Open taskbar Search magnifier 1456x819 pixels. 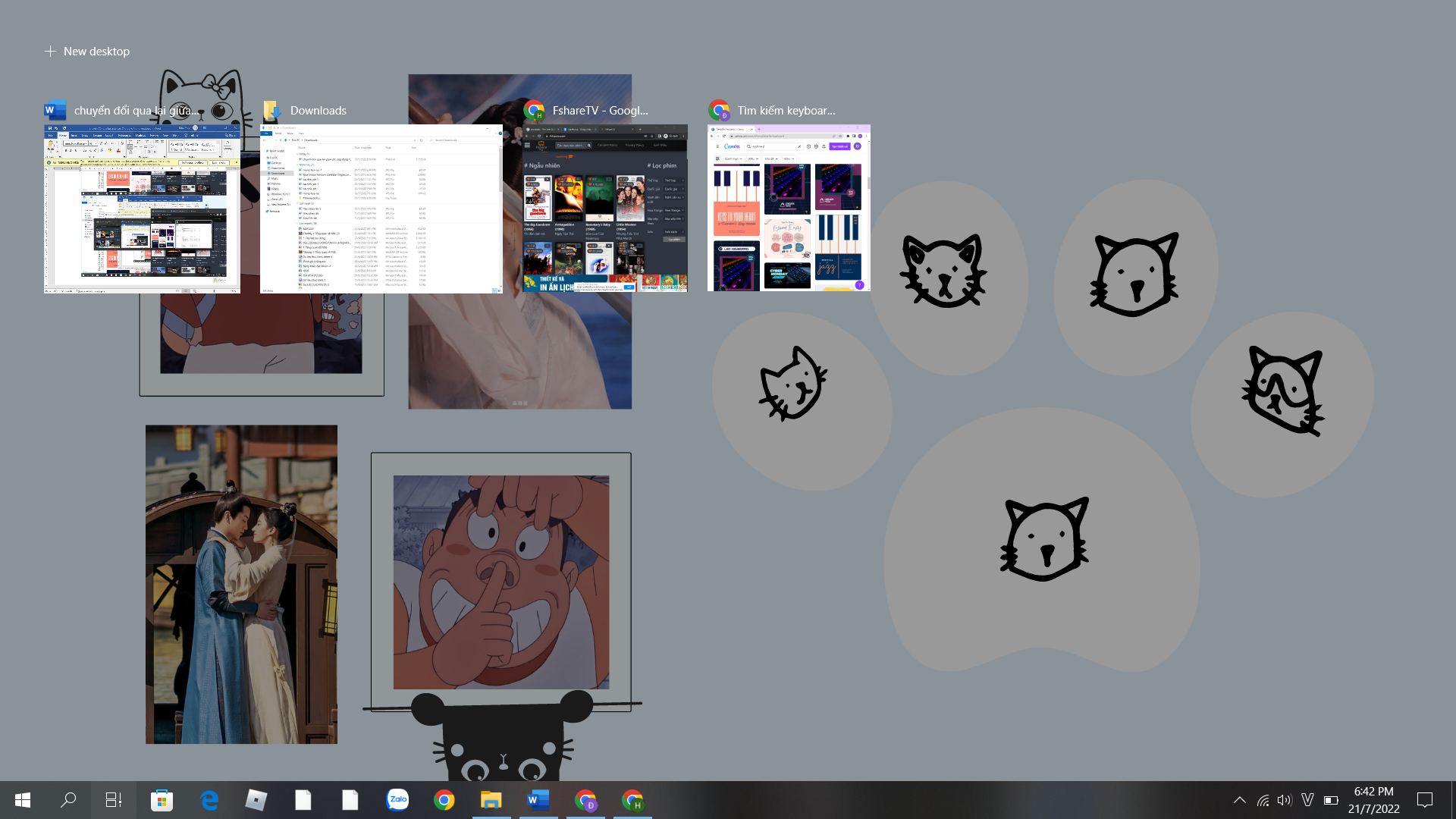pos(68,800)
